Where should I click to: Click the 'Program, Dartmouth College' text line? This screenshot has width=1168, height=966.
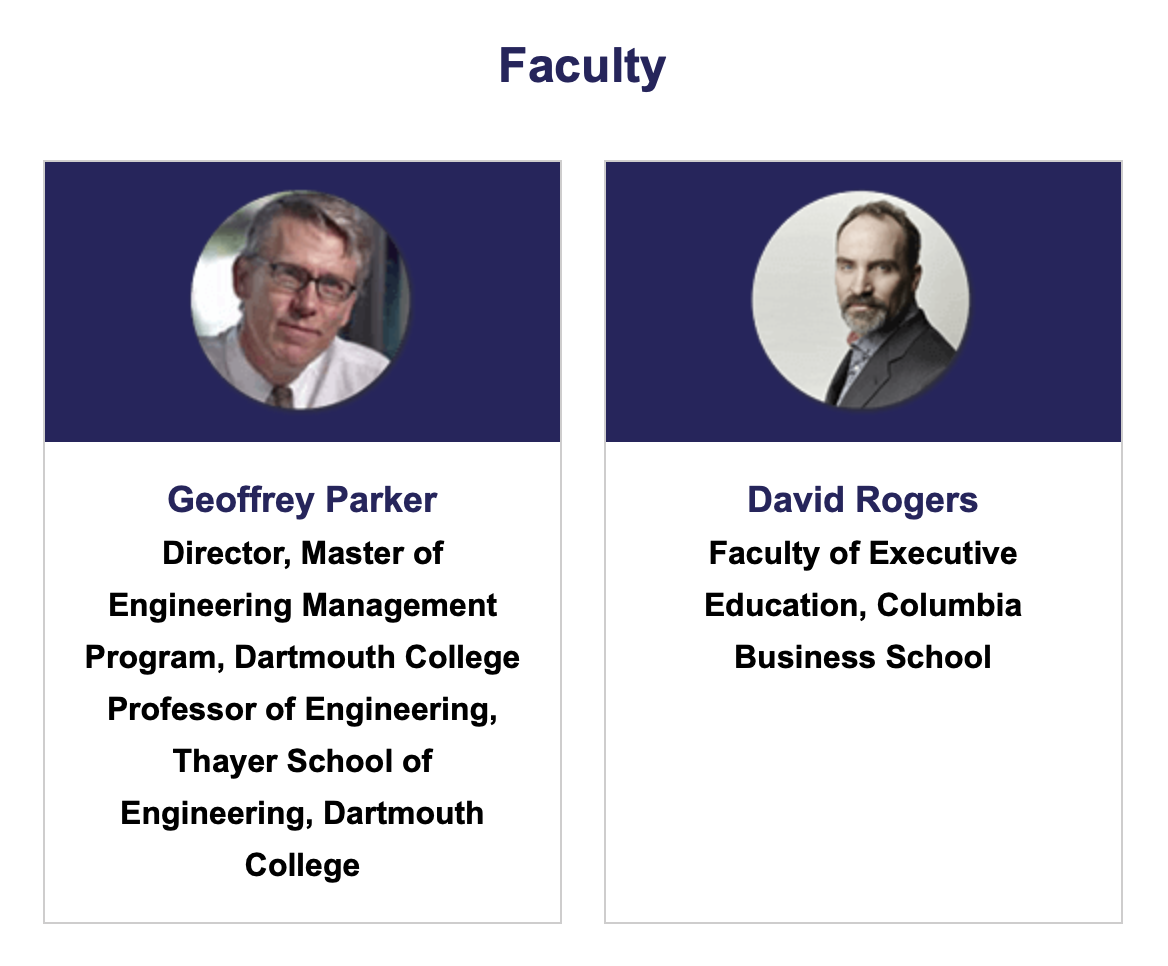tap(302, 657)
